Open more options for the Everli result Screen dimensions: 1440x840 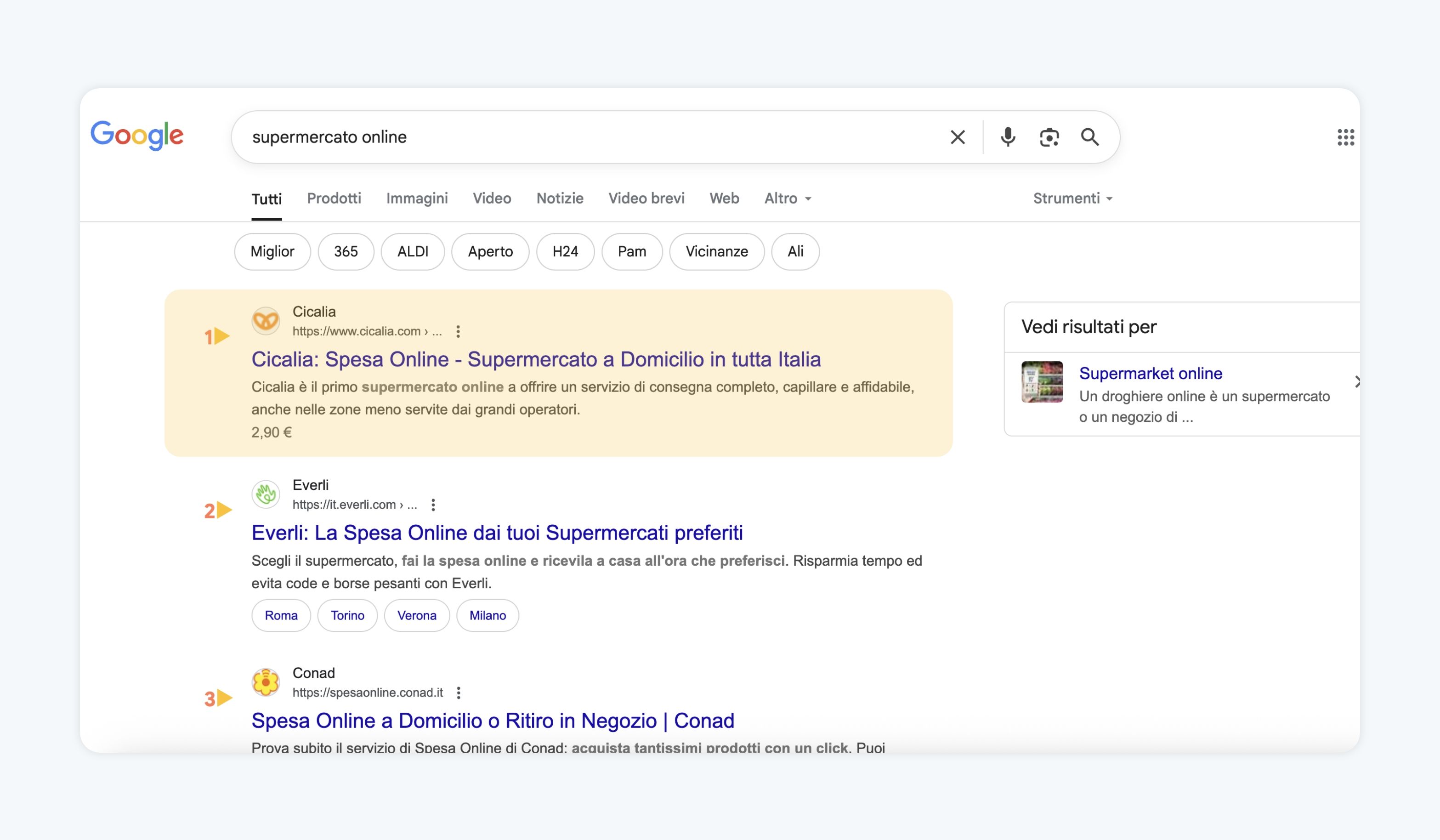click(433, 505)
